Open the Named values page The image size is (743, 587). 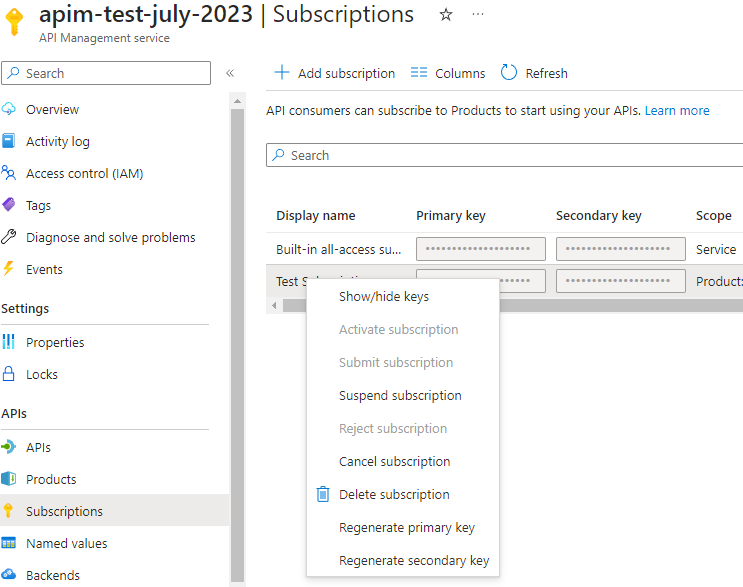[67, 543]
